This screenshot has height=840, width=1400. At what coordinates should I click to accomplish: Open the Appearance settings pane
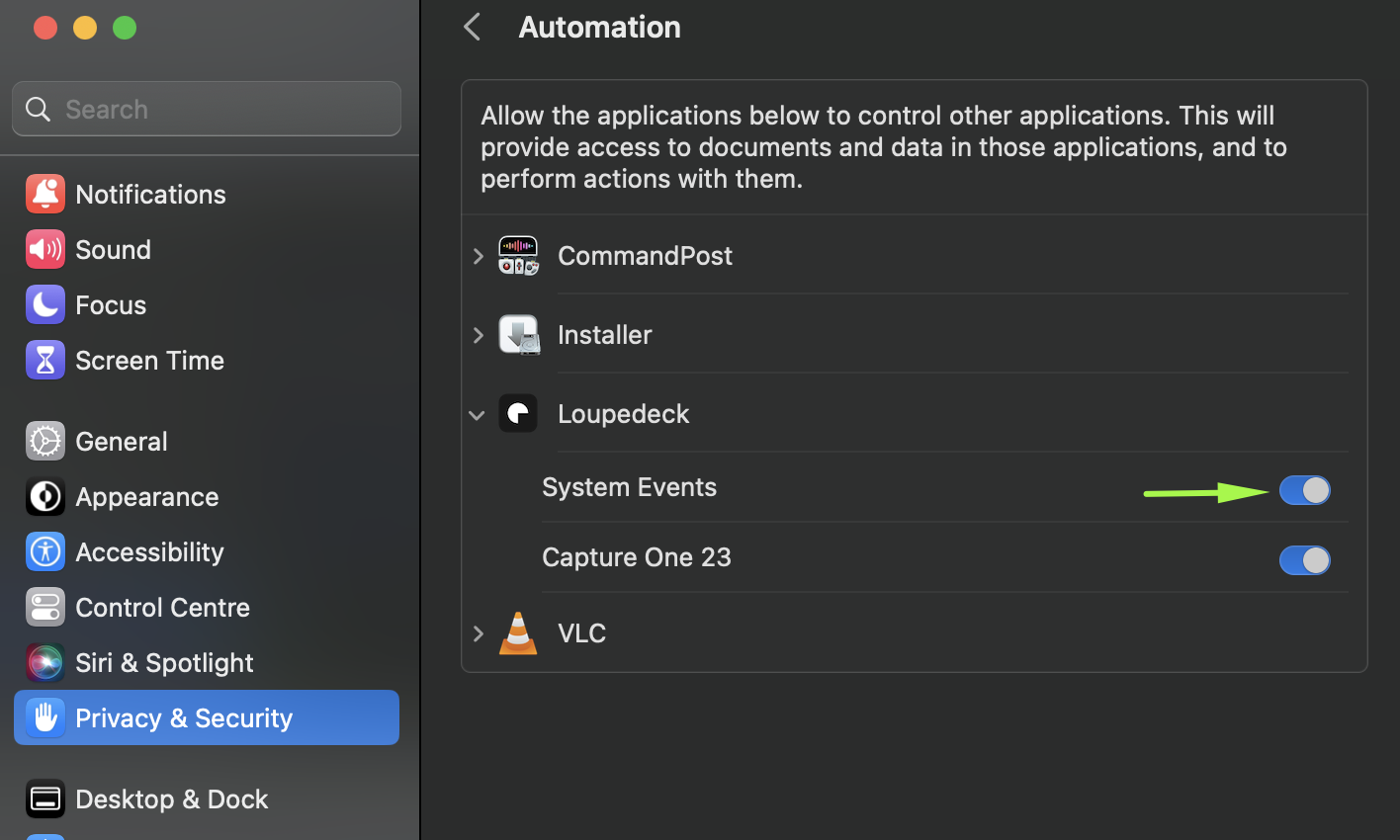146,497
